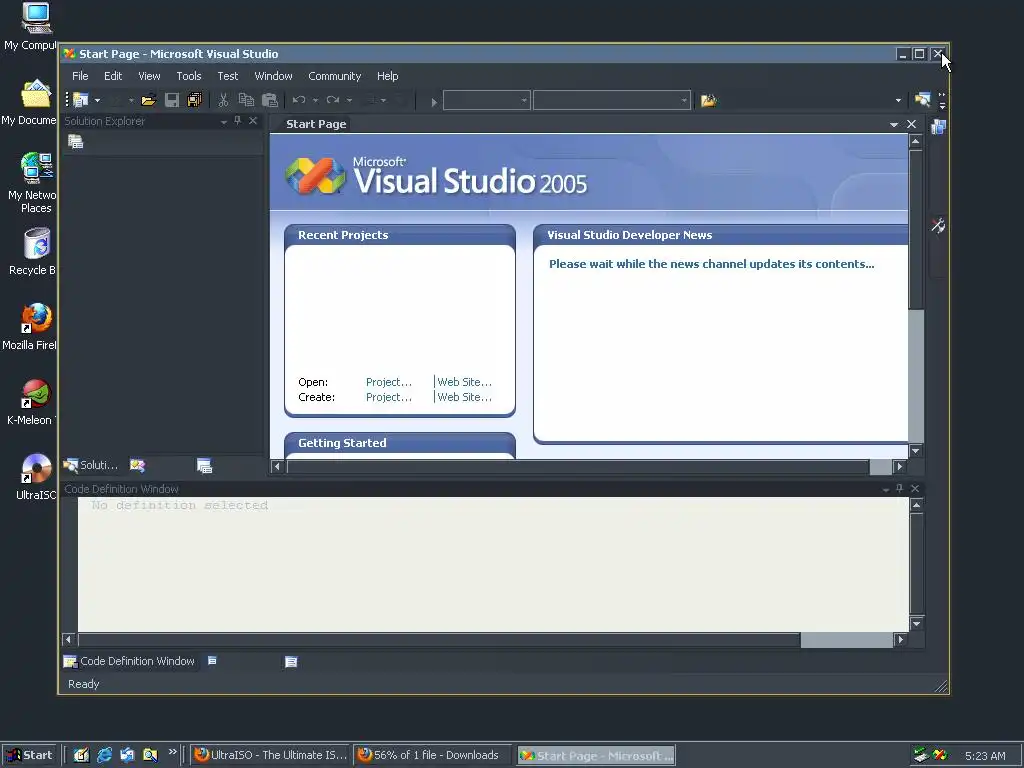Select the Properties Window tab icon
Viewport: 1024px width, 768px height.
pos(204,466)
